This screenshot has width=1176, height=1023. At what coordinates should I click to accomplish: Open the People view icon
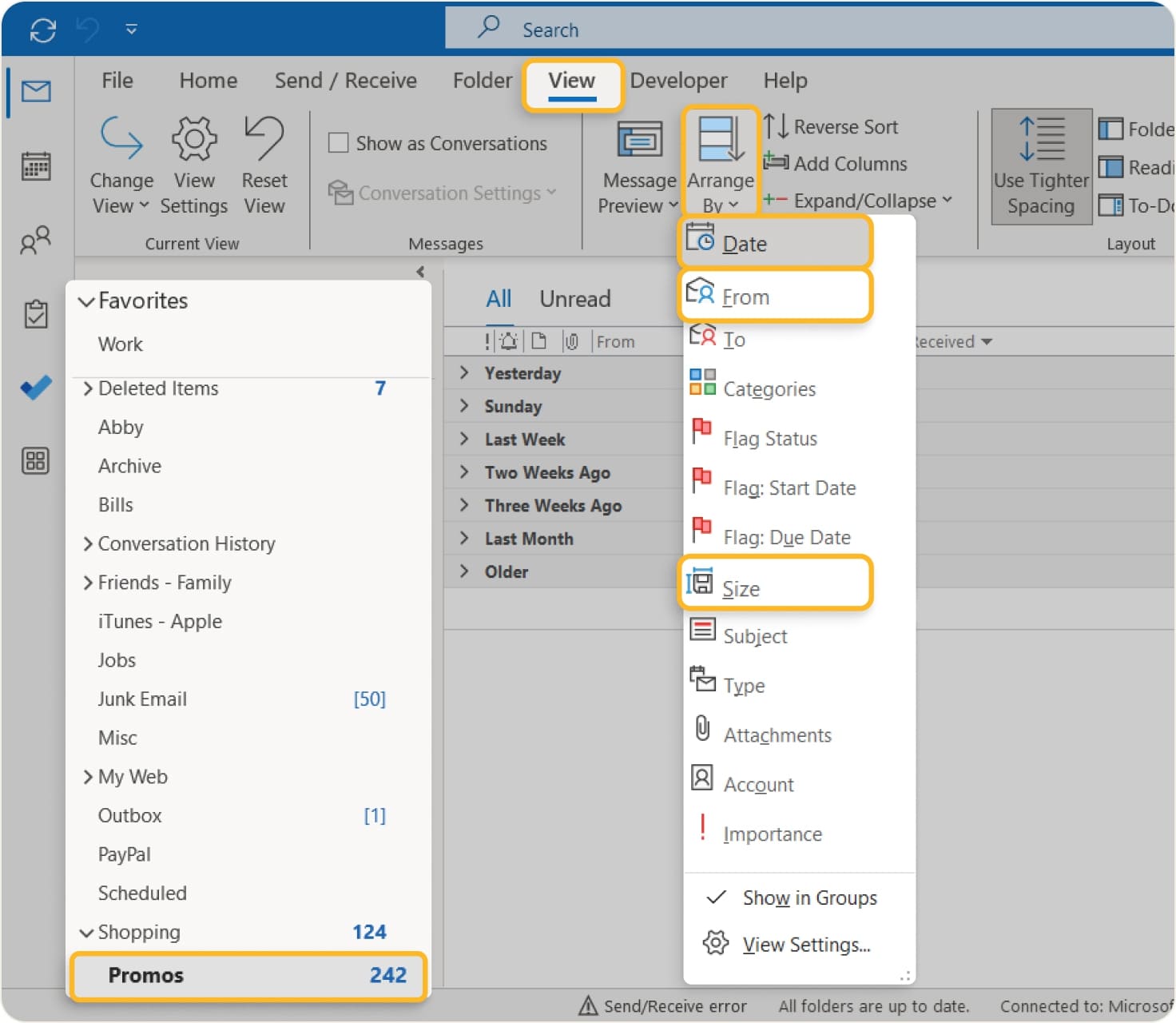pyautogui.click(x=35, y=241)
